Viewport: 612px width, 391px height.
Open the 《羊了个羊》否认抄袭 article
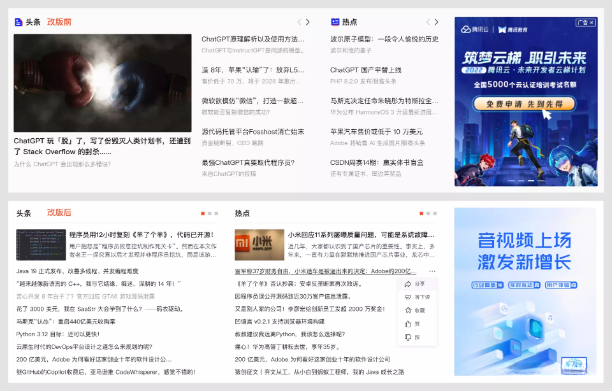pos(299,284)
